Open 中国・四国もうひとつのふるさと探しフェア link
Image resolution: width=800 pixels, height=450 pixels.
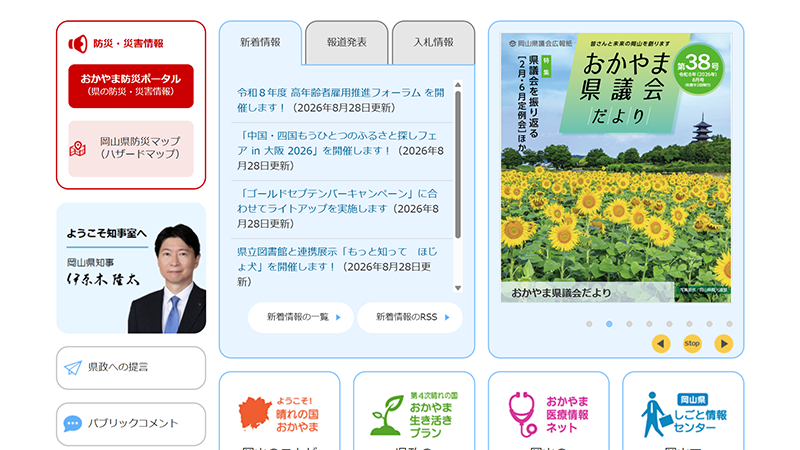(x=337, y=143)
